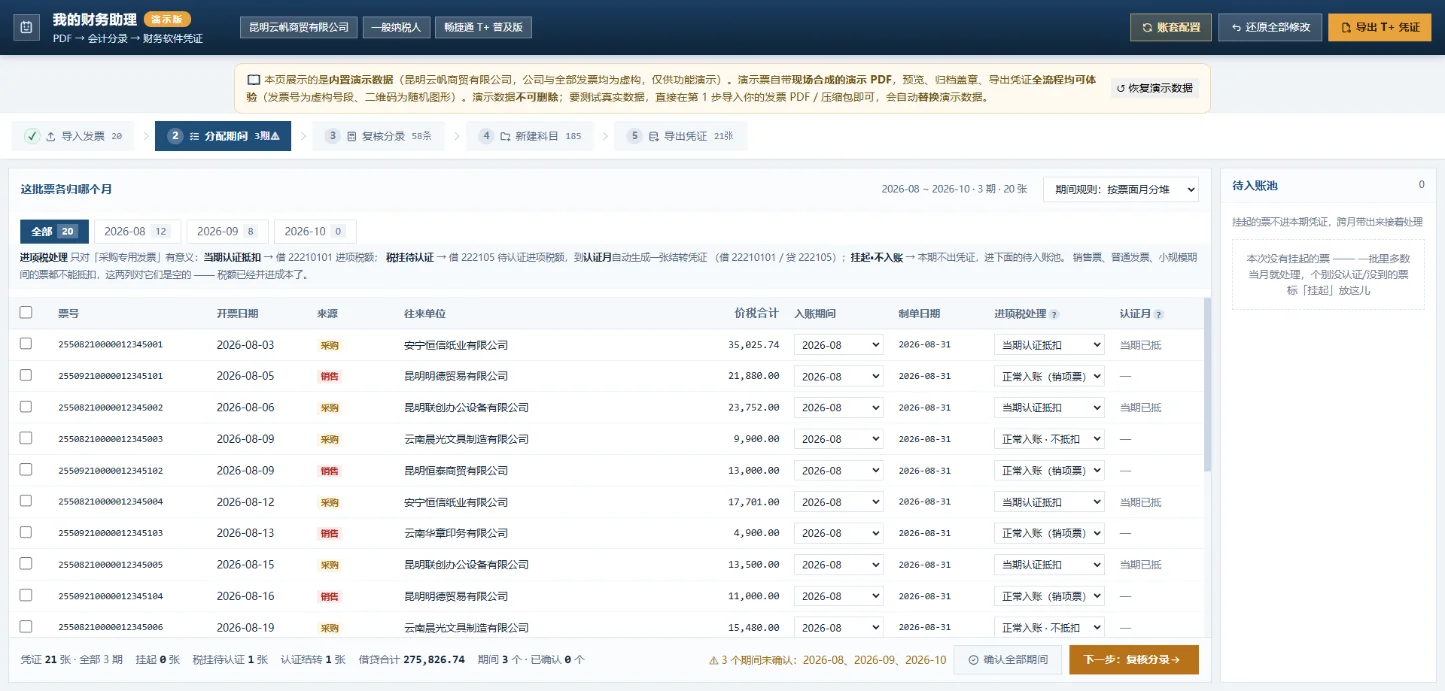Viewport: 1445px width, 691px height.
Task: Click the app logo icon beside 我的财务助理
Action: pos(27,27)
